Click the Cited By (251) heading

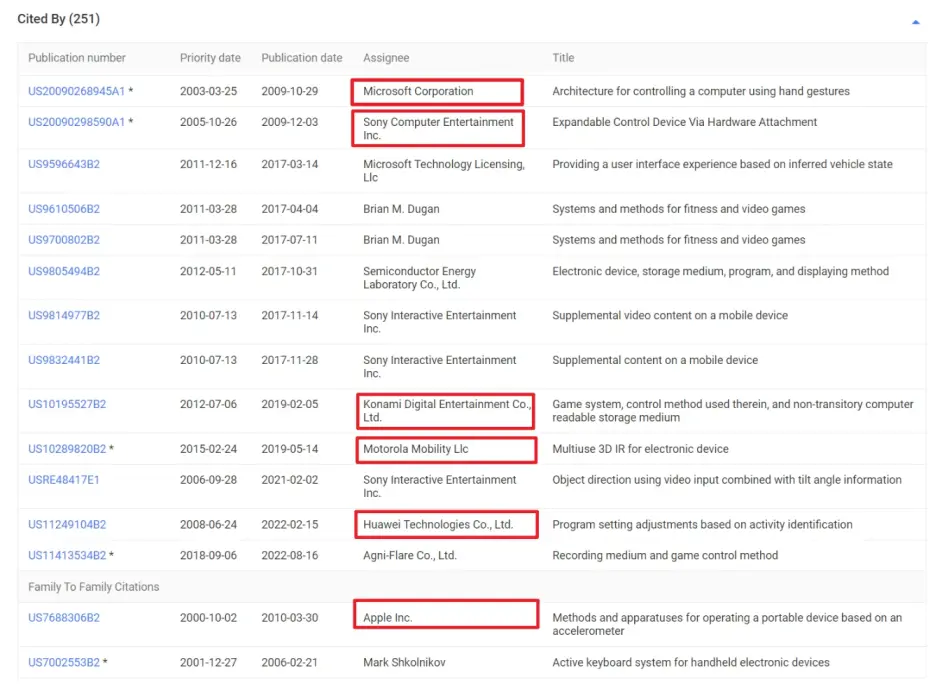[x=58, y=19]
